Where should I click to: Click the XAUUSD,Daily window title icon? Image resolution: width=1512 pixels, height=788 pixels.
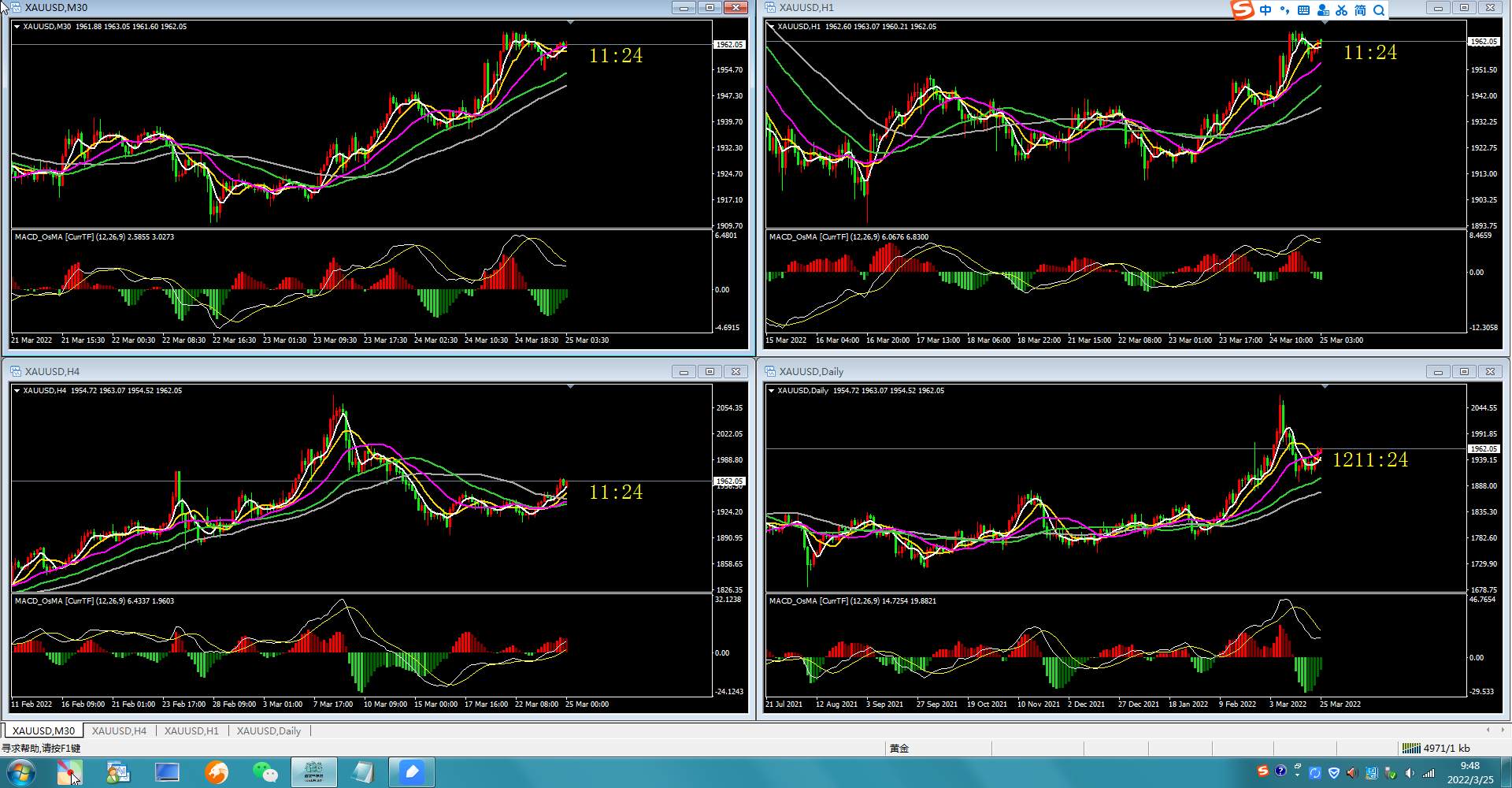(770, 372)
